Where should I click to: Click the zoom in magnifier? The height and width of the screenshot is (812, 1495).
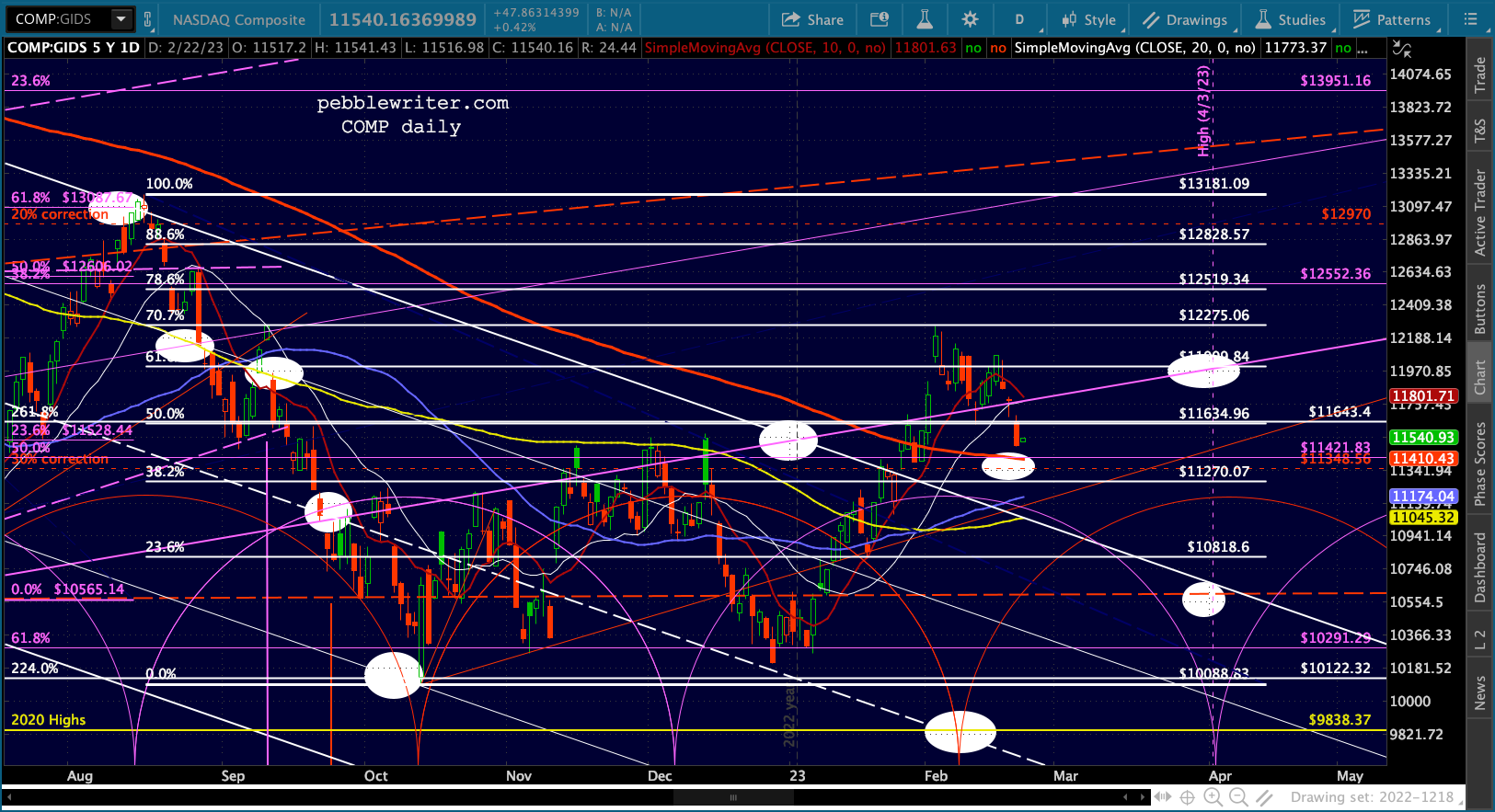click(x=1213, y=797)
